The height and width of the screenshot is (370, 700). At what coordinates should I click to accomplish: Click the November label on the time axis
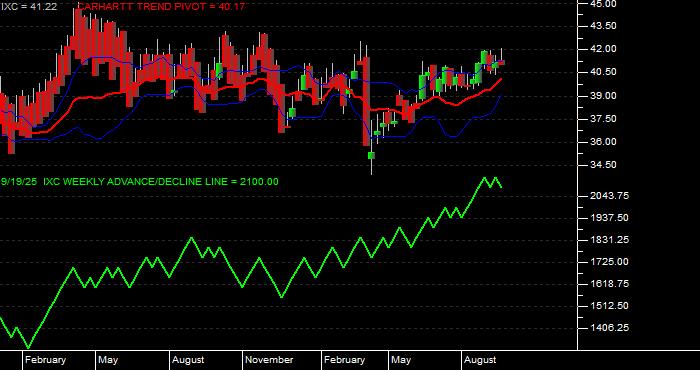point(269,360)
